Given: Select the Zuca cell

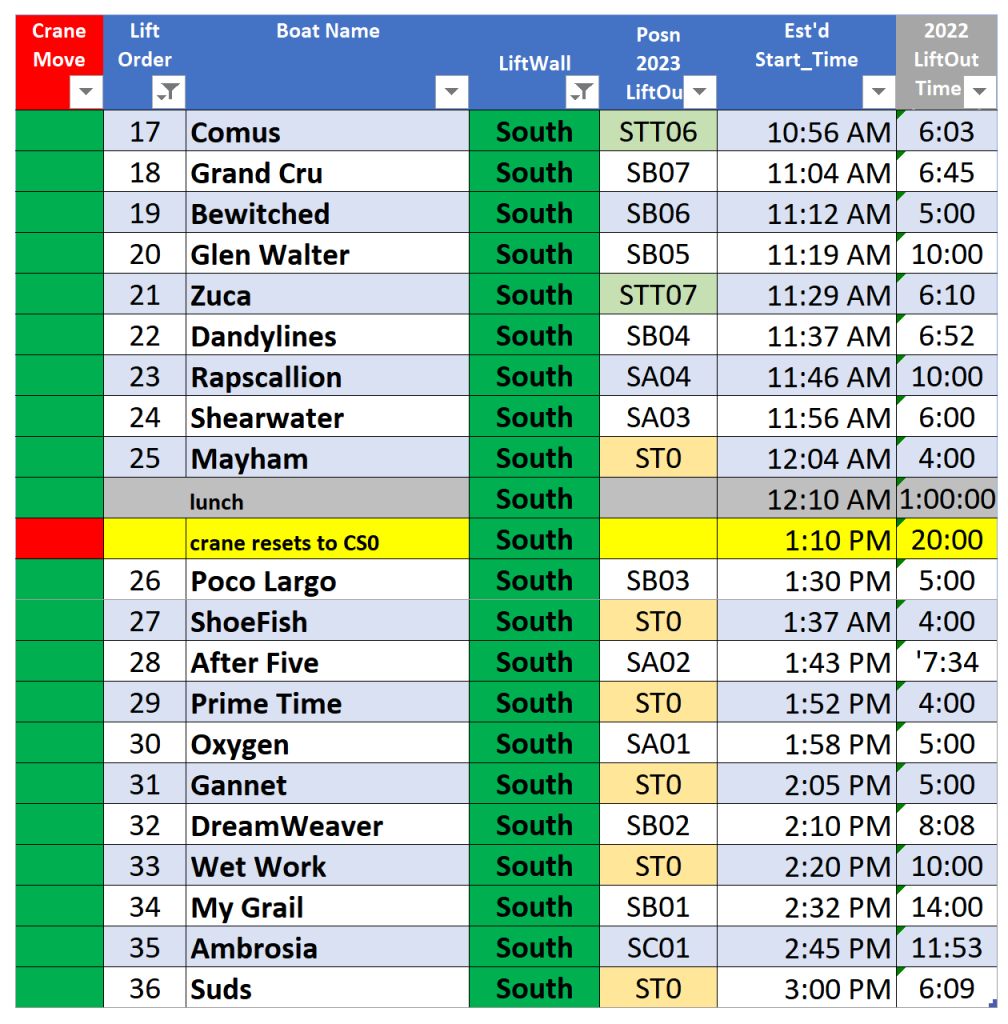Looking at the screenshot, I should pyautogui.click(x=327, y=295).
